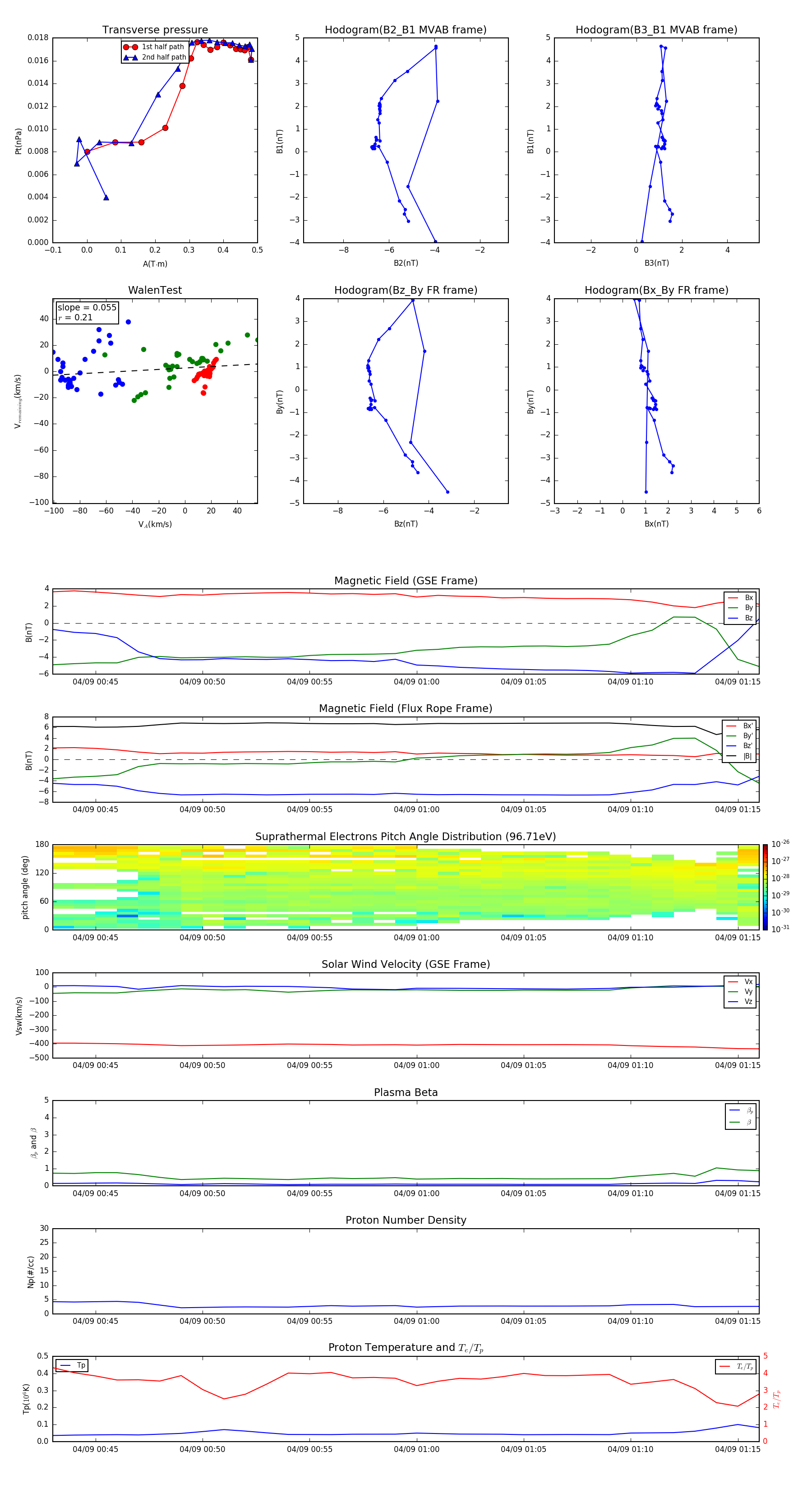Screen dimensions: 812x1489
Task: Select the "1st half path" legend entry
Action: coord(154,47)
